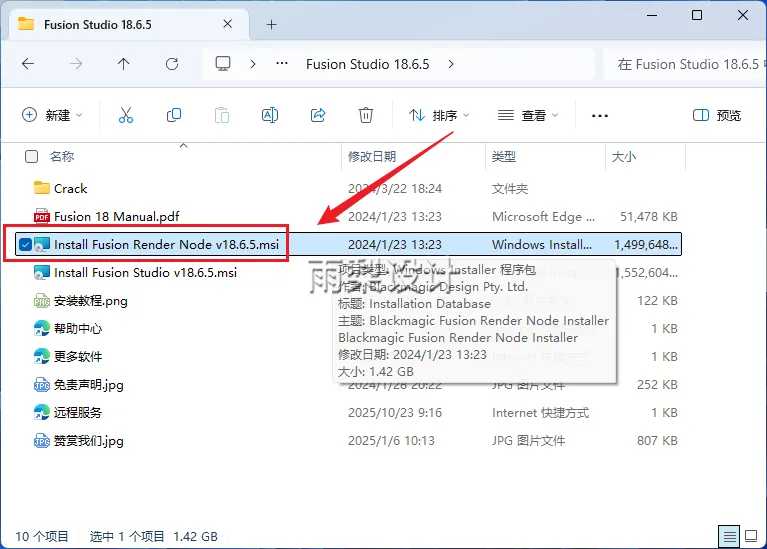Select the 免责声明.jpg file name
Viewport: 767px width, 549px height.
tap(89, 385)
